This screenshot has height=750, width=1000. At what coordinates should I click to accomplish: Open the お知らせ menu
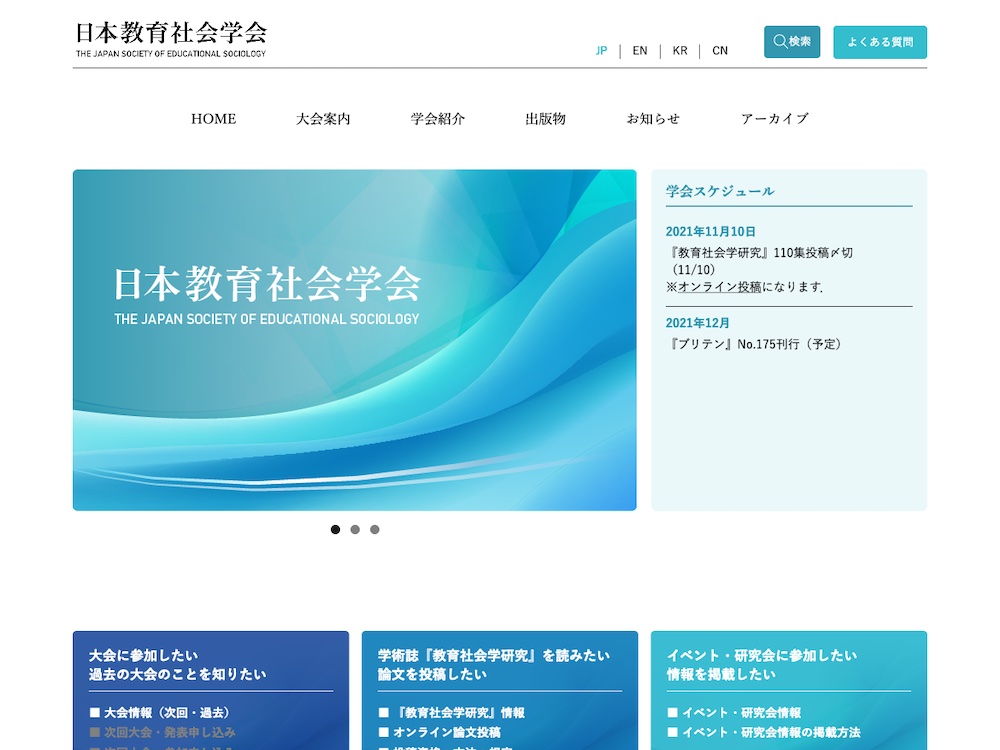tap(653, 119)
